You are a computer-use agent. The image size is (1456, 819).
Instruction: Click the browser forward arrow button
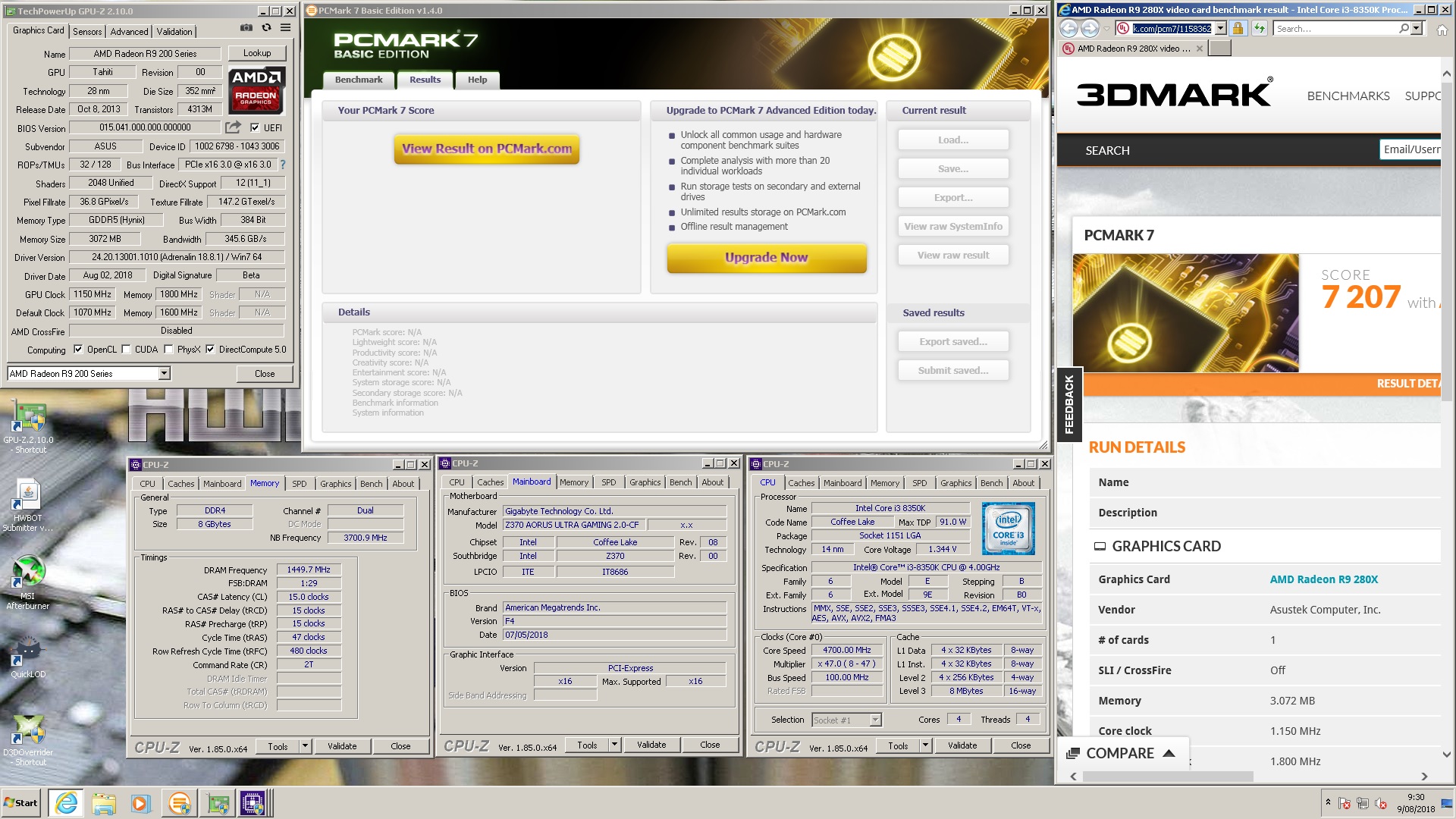(x=1090, y=29)
